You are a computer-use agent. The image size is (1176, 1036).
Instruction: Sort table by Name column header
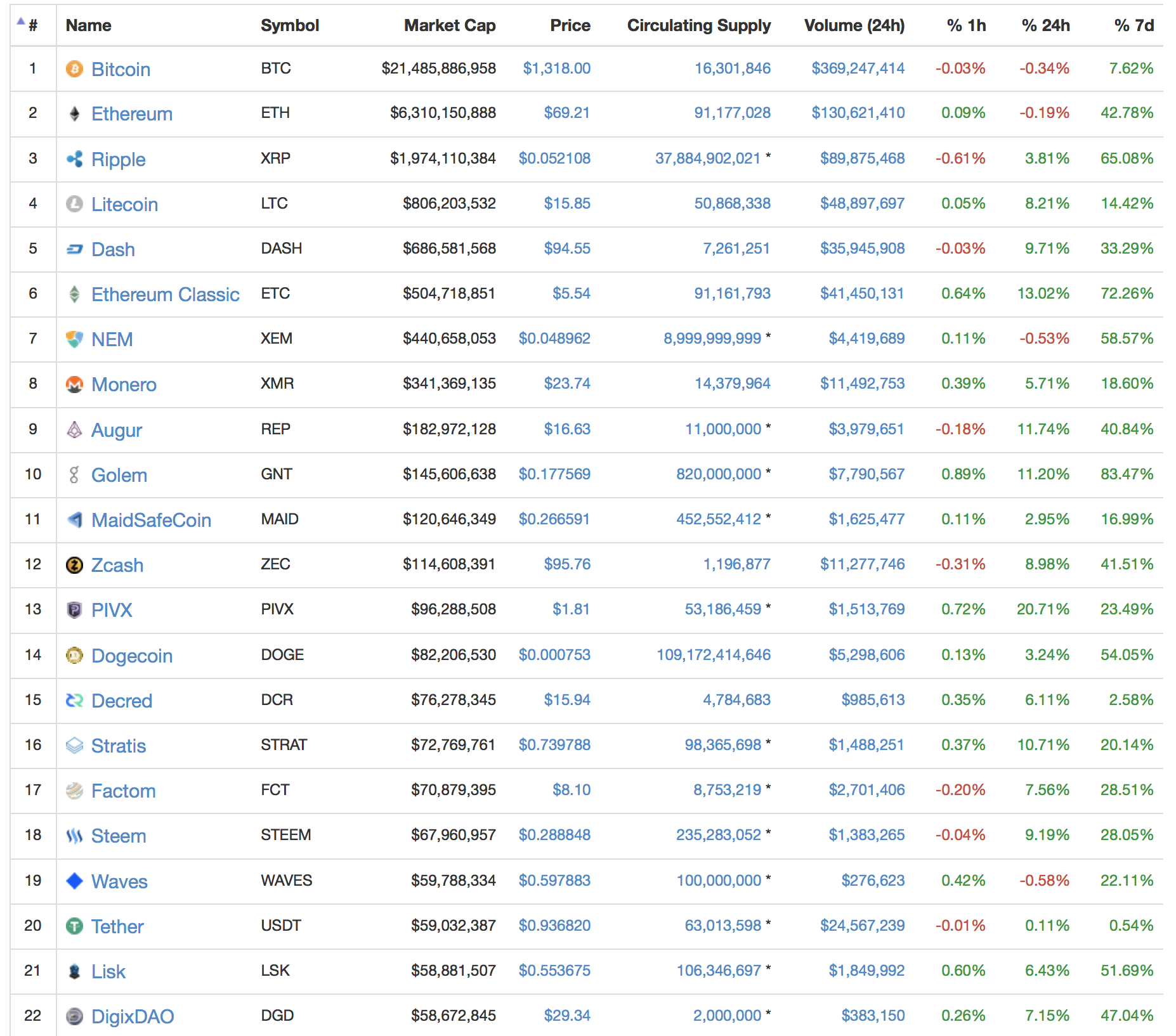click(x=88, y=25)
